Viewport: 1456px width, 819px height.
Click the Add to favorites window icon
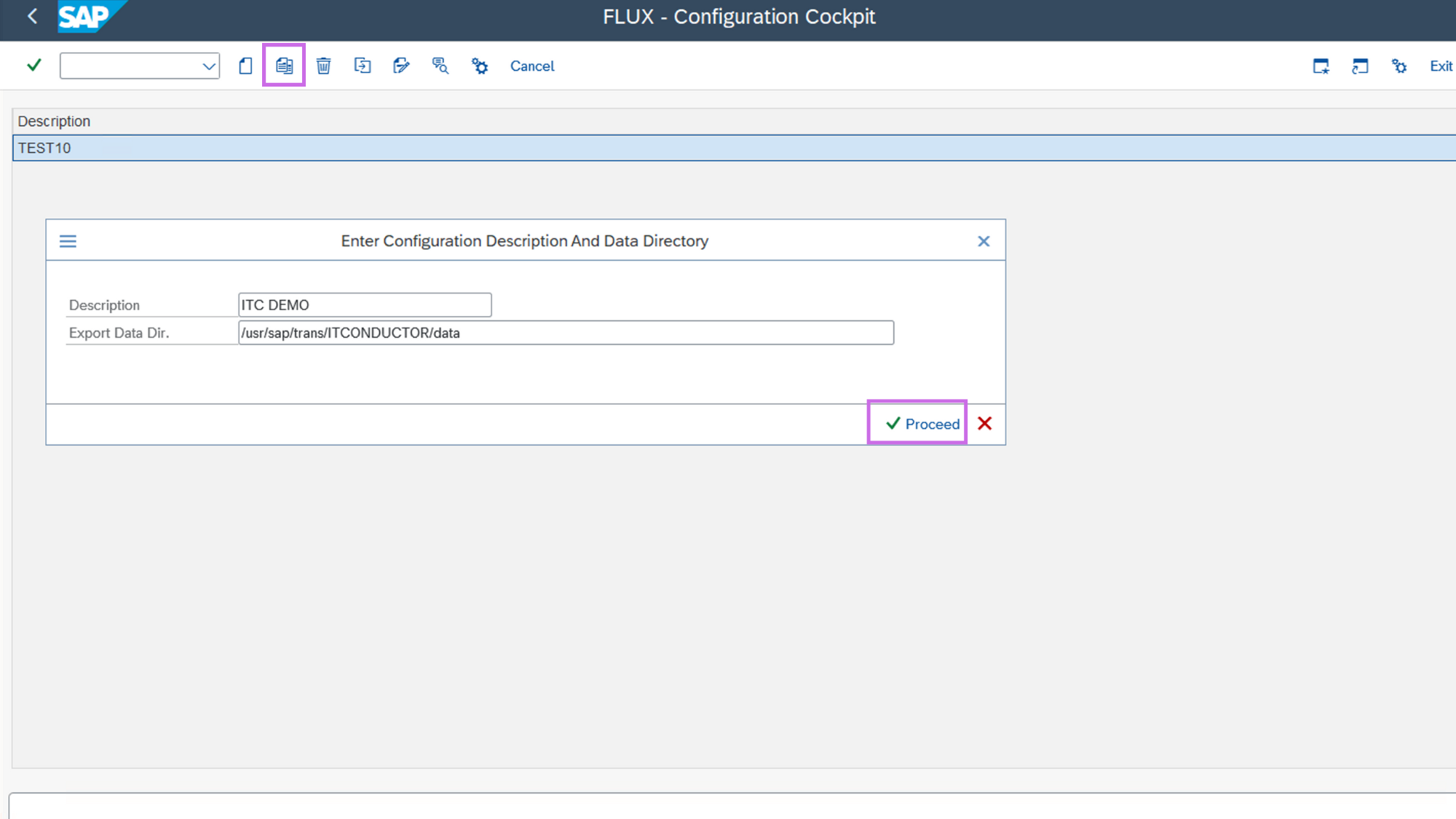pos(1321,66)
